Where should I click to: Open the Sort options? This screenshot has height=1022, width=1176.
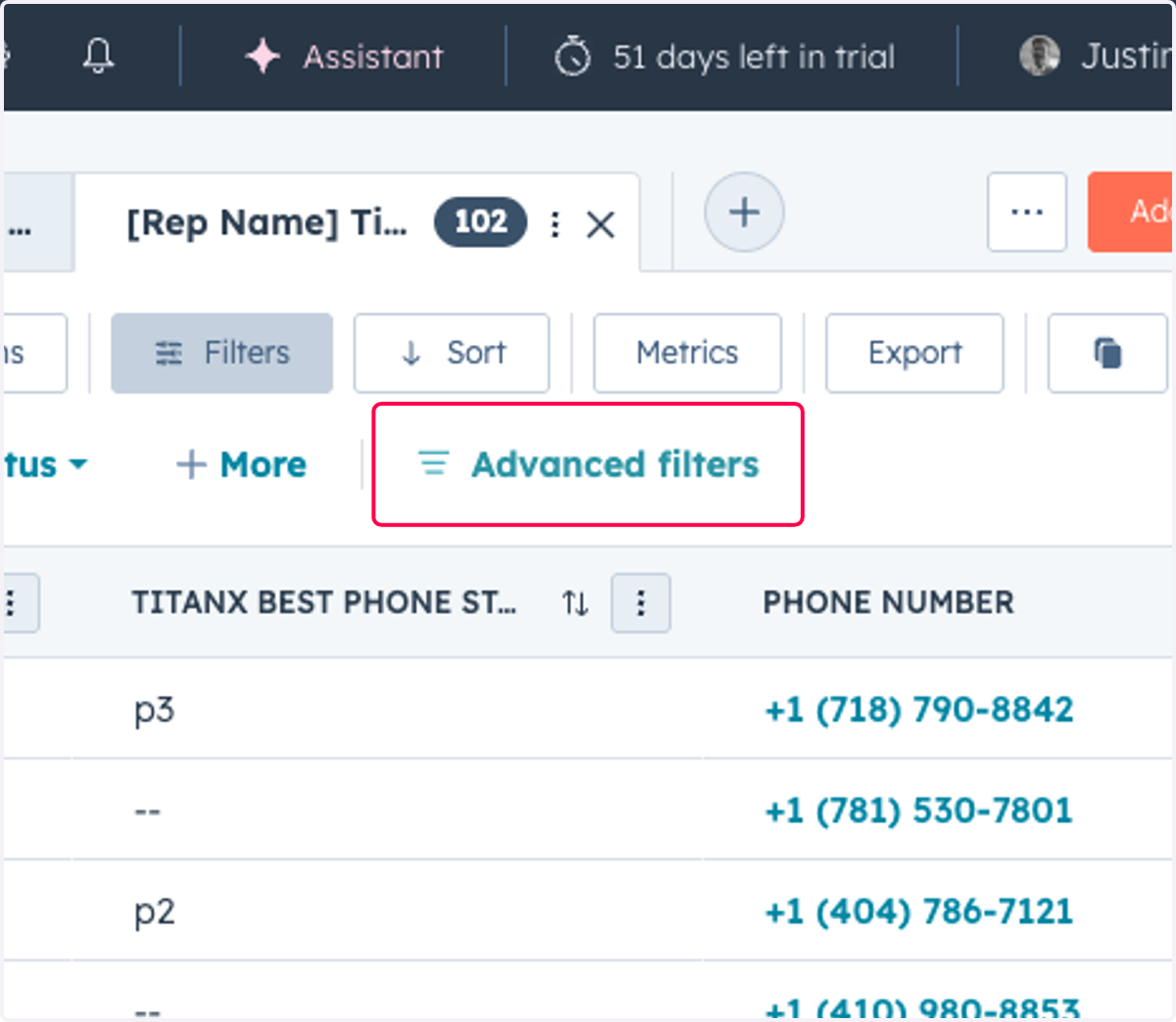[452, 353]
